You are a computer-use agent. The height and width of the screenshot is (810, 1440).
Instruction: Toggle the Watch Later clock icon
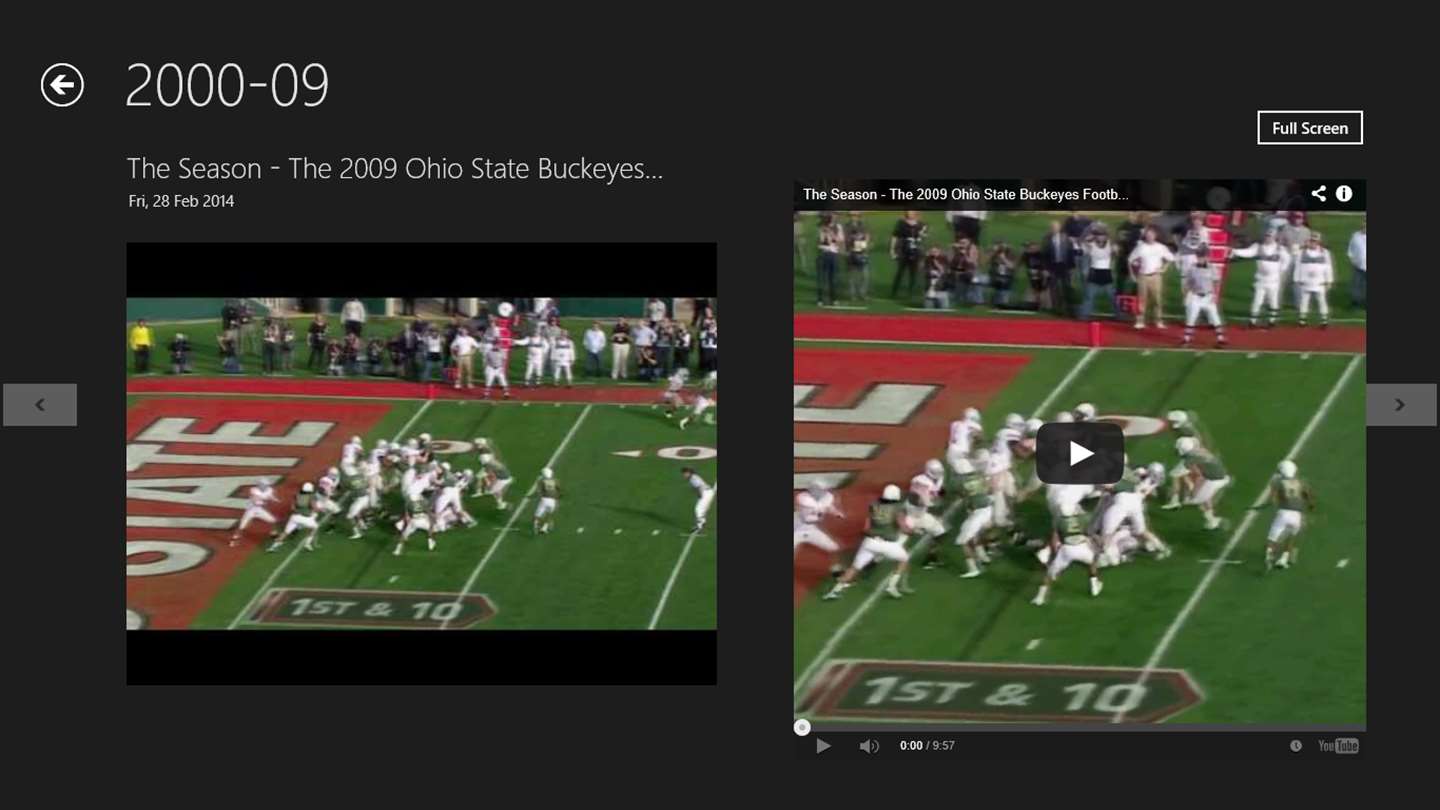[1296, 746]
